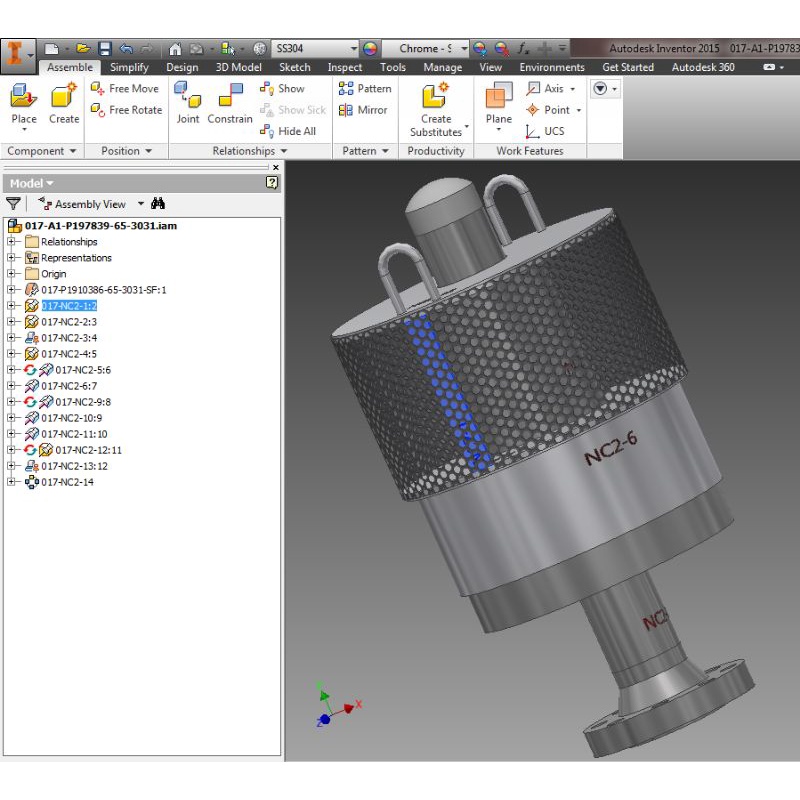This screenshot has height=800, width=800.
Task: Select 017-NC2-6:7 in the model tree
Action: point(68,386)
